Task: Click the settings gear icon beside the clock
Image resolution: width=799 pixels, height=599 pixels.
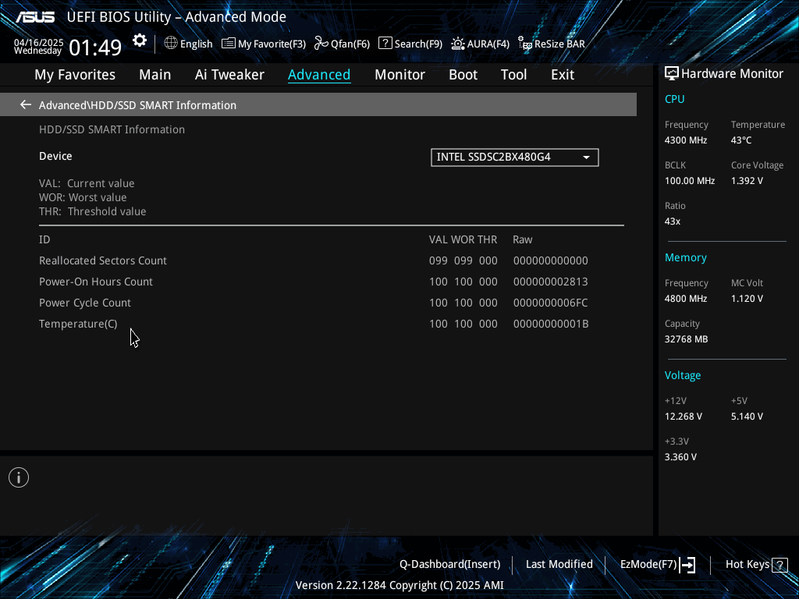Action: [140, 40]
